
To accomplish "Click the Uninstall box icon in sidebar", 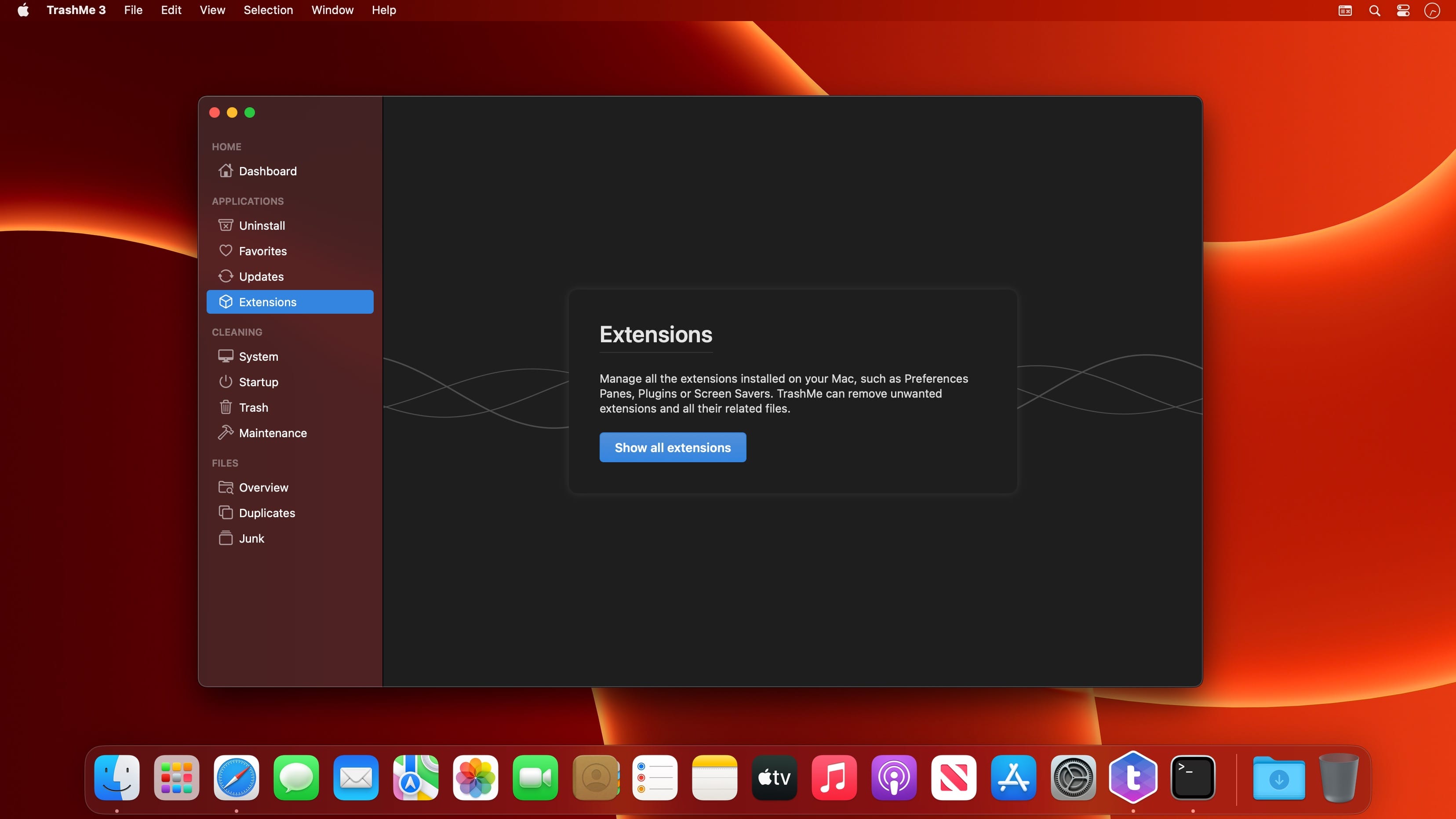I will 226,225.
